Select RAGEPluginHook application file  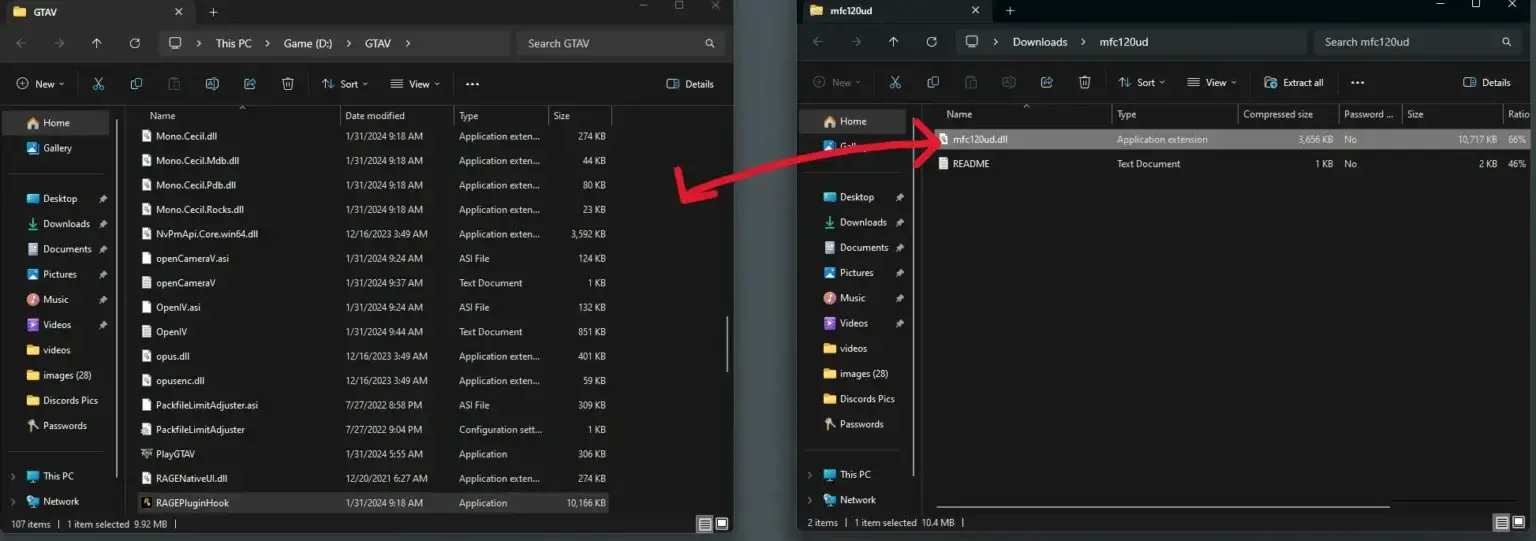pyautogui.click(x=192, y=503)
